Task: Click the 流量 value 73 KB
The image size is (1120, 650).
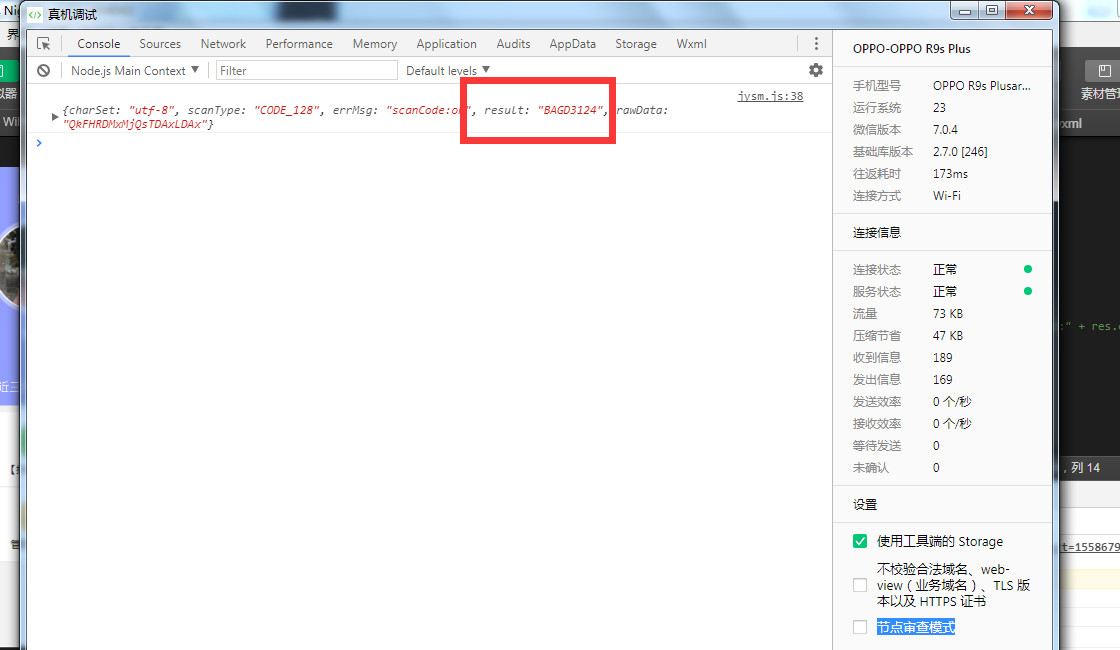Action: pos(948,314)
